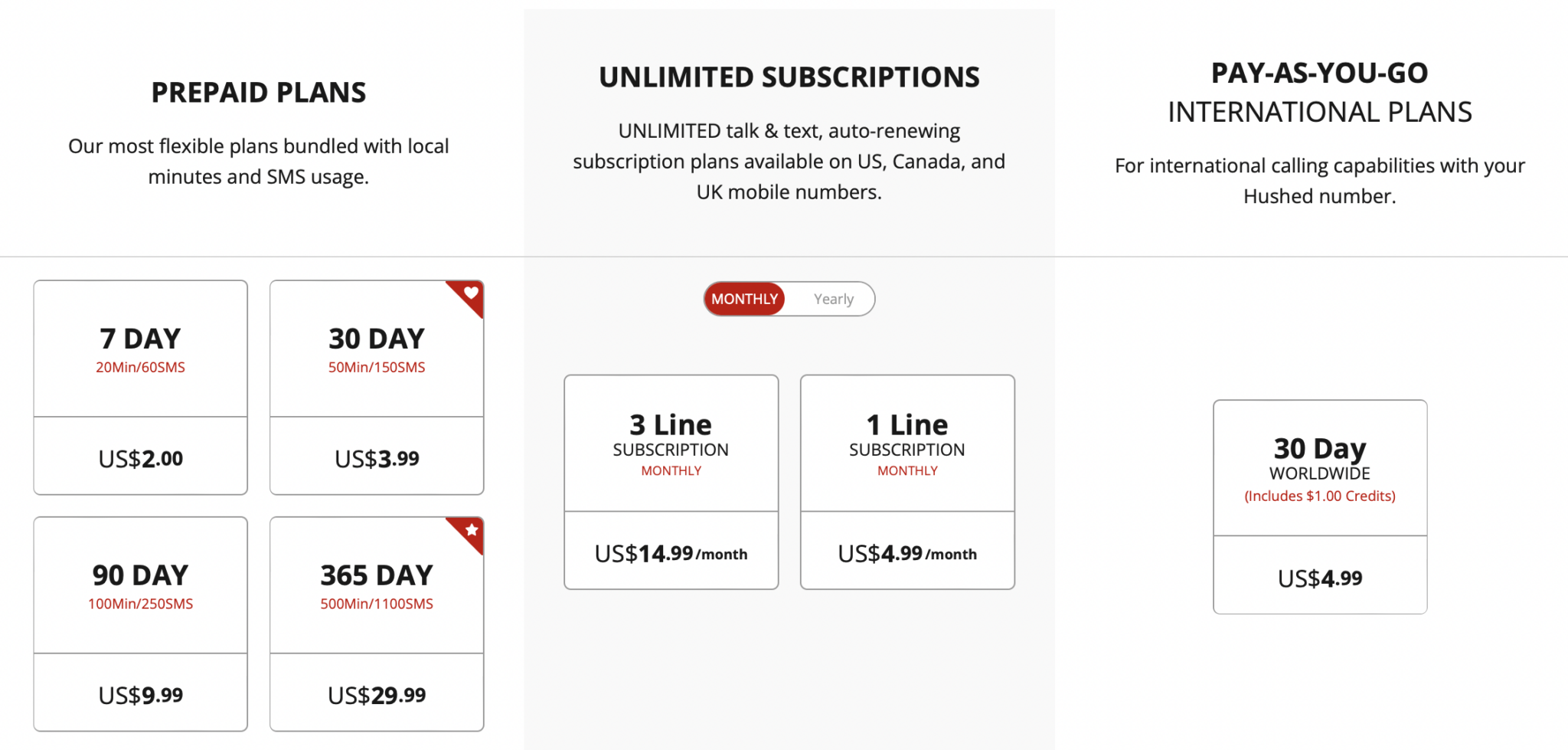Select the MONTHLY billing option
This screenshot has width=1568, height=750.
point(744,300)
